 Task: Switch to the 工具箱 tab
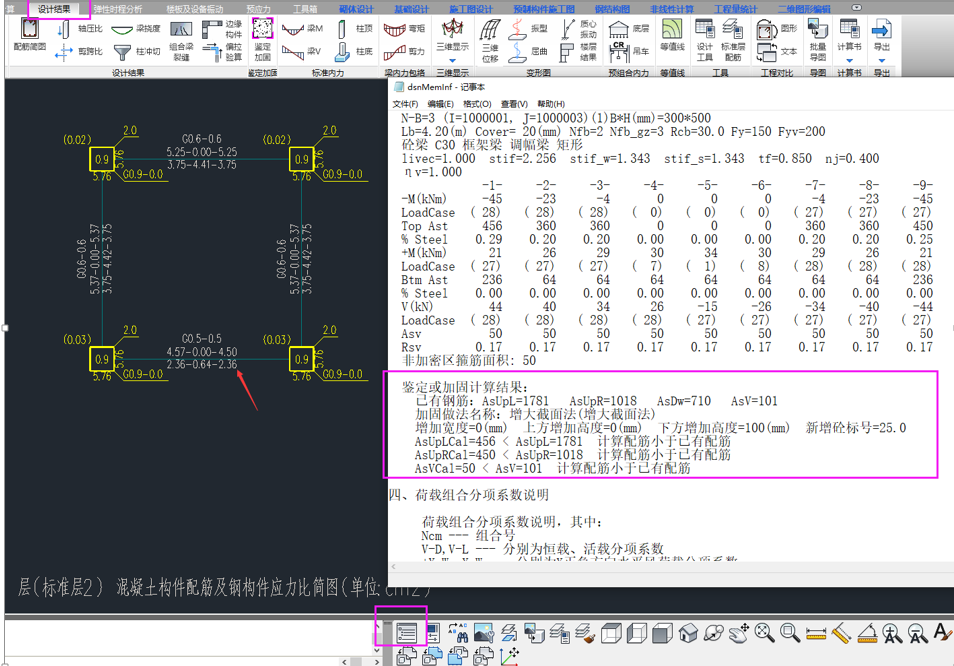(x=305, y=9)
